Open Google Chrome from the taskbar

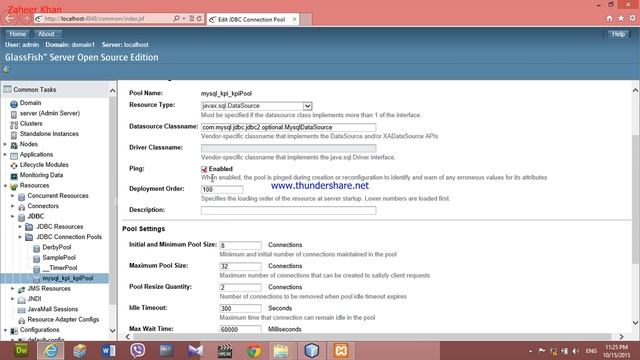coord(253,351)
